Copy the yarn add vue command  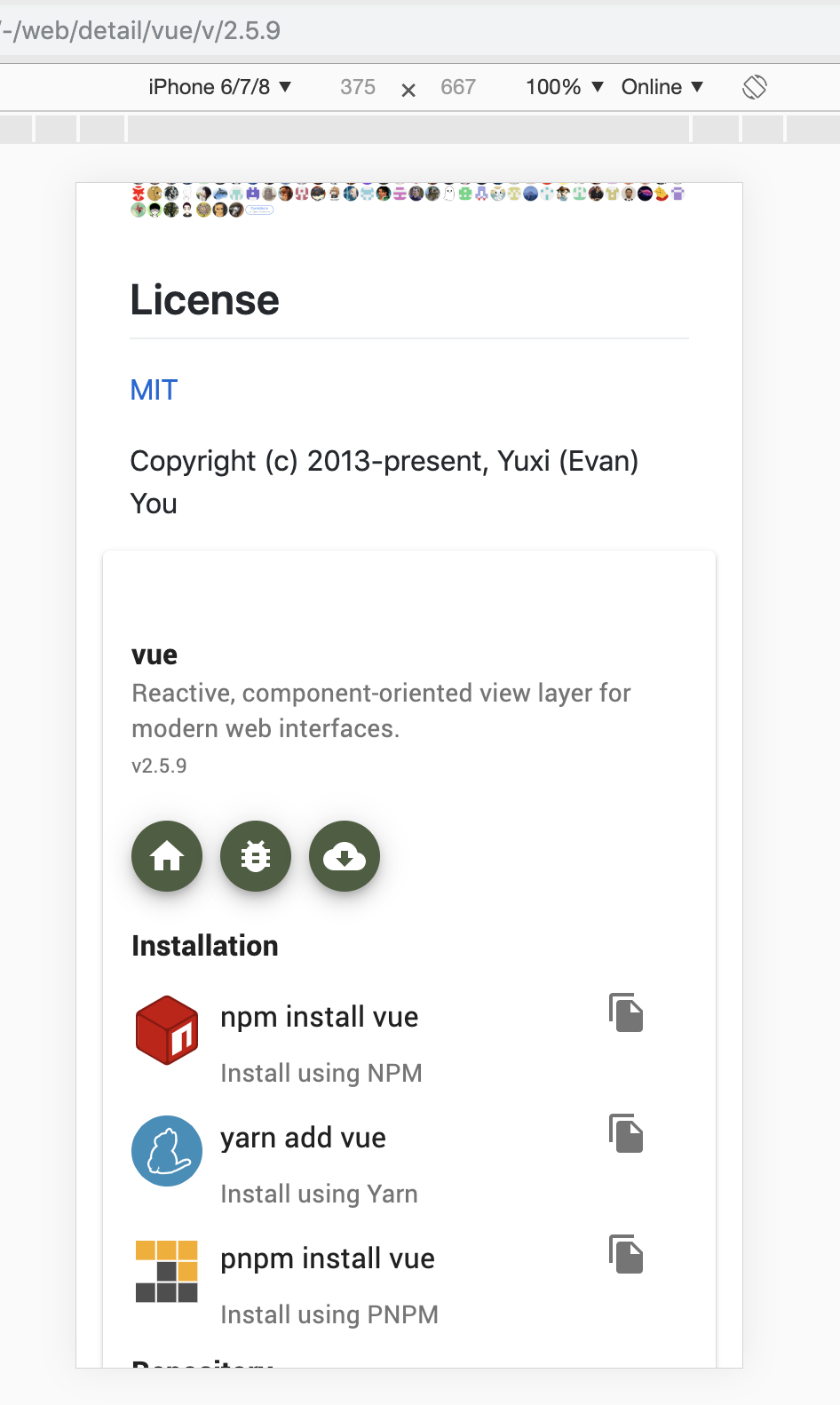626,1133
